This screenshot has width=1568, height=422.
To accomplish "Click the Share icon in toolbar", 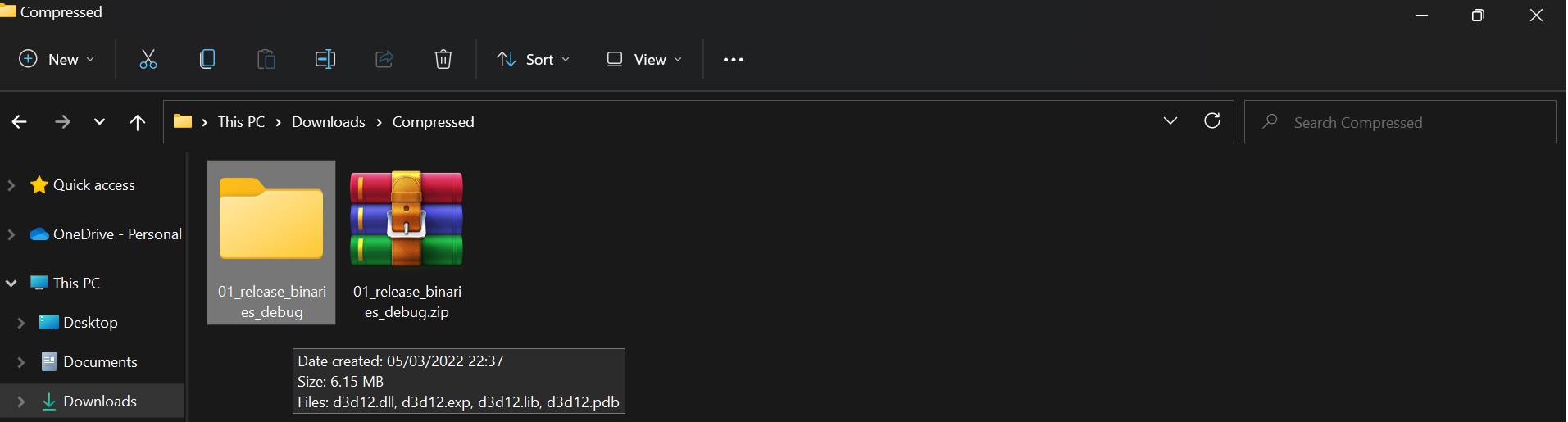I will (384, 59).
